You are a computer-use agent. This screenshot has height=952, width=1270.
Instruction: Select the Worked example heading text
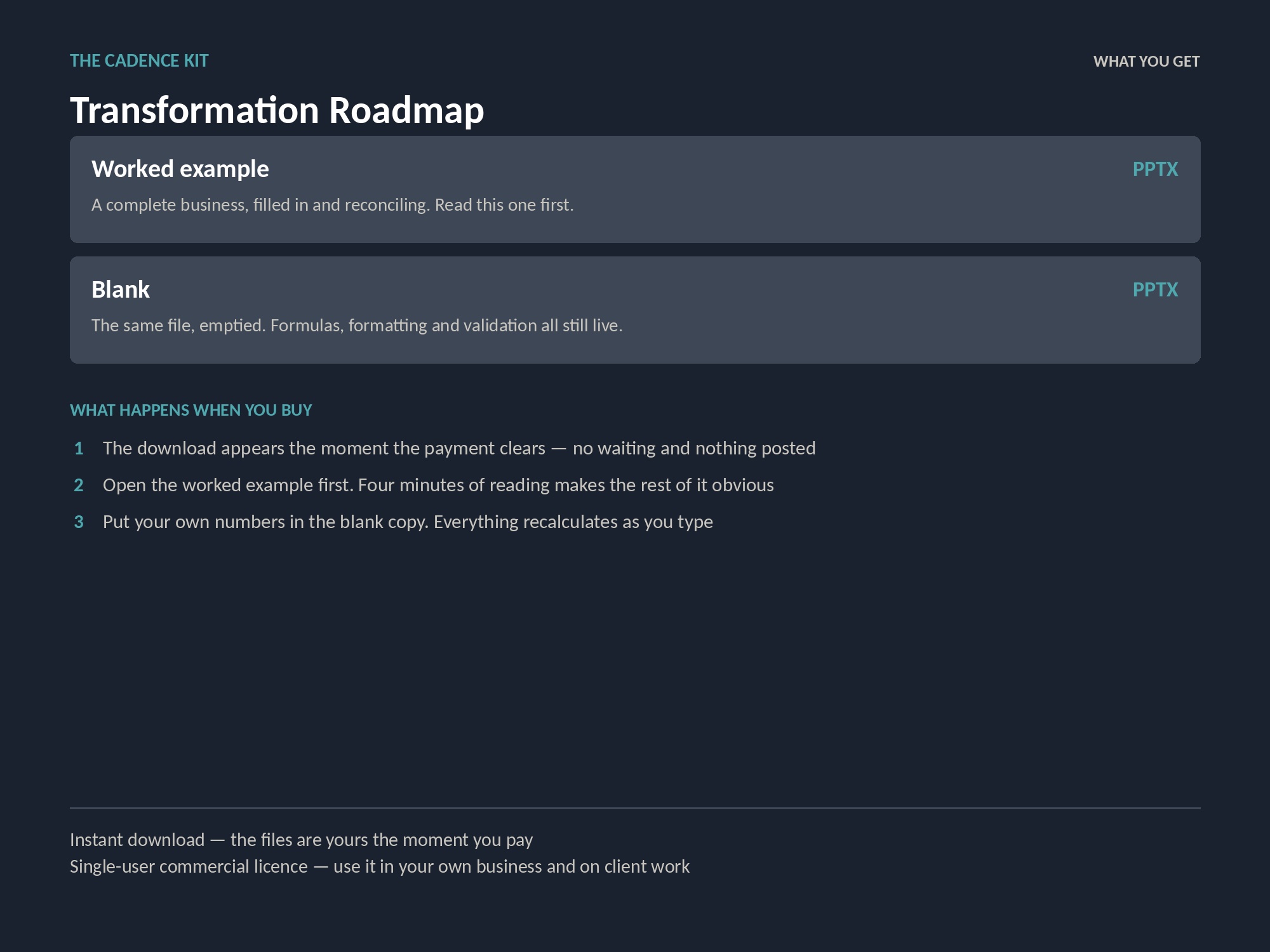pos(180,169)
